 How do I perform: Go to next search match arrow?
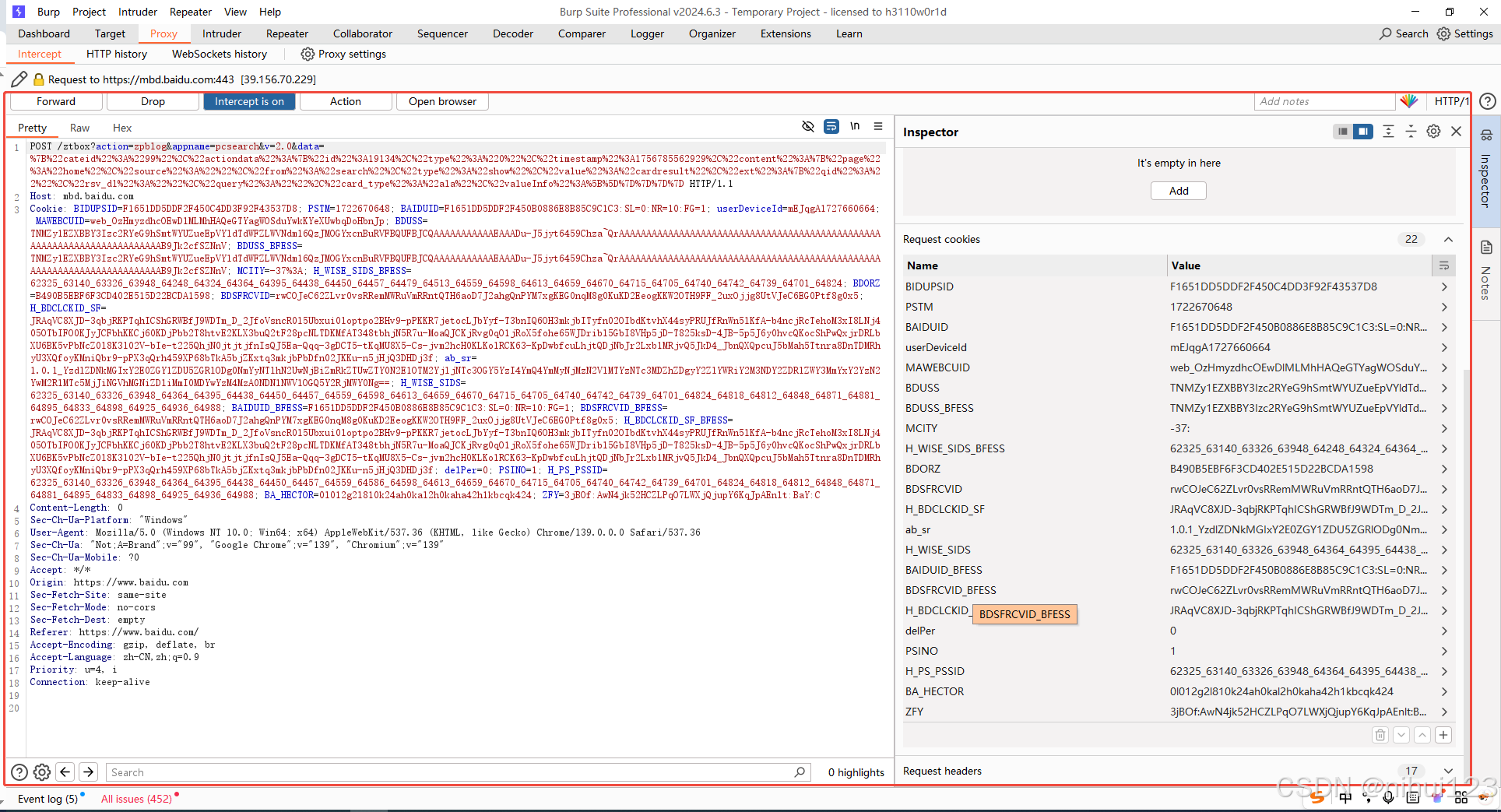(89, 772)
